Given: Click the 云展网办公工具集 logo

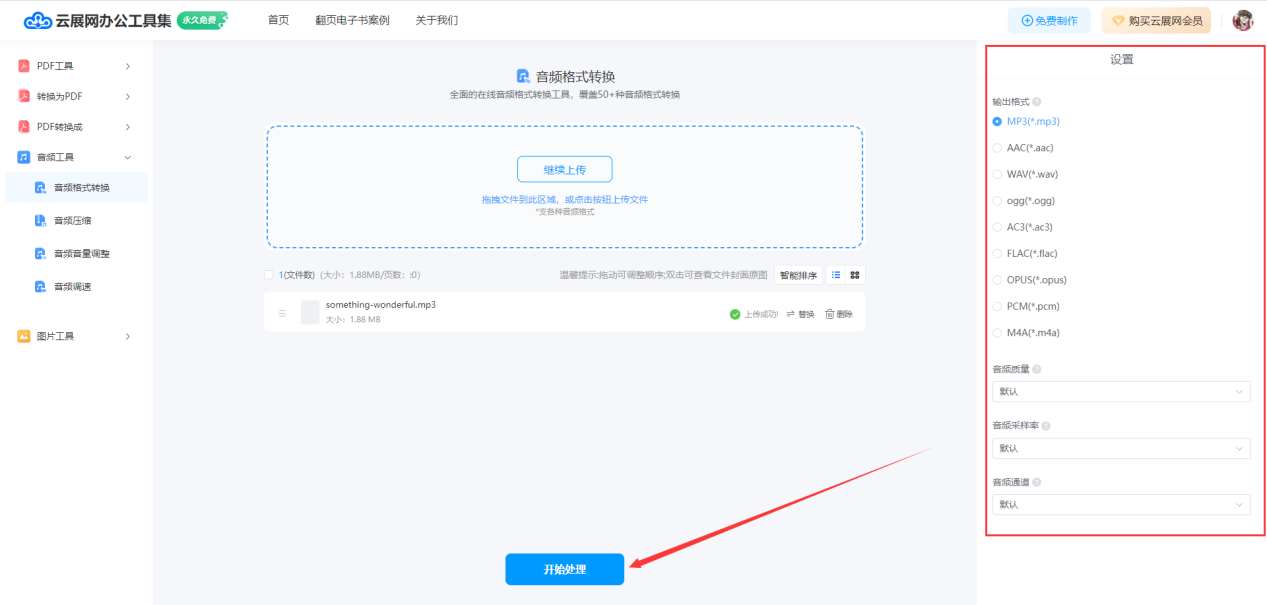Looking at the screenshot, I should click(x=97, y=20).
